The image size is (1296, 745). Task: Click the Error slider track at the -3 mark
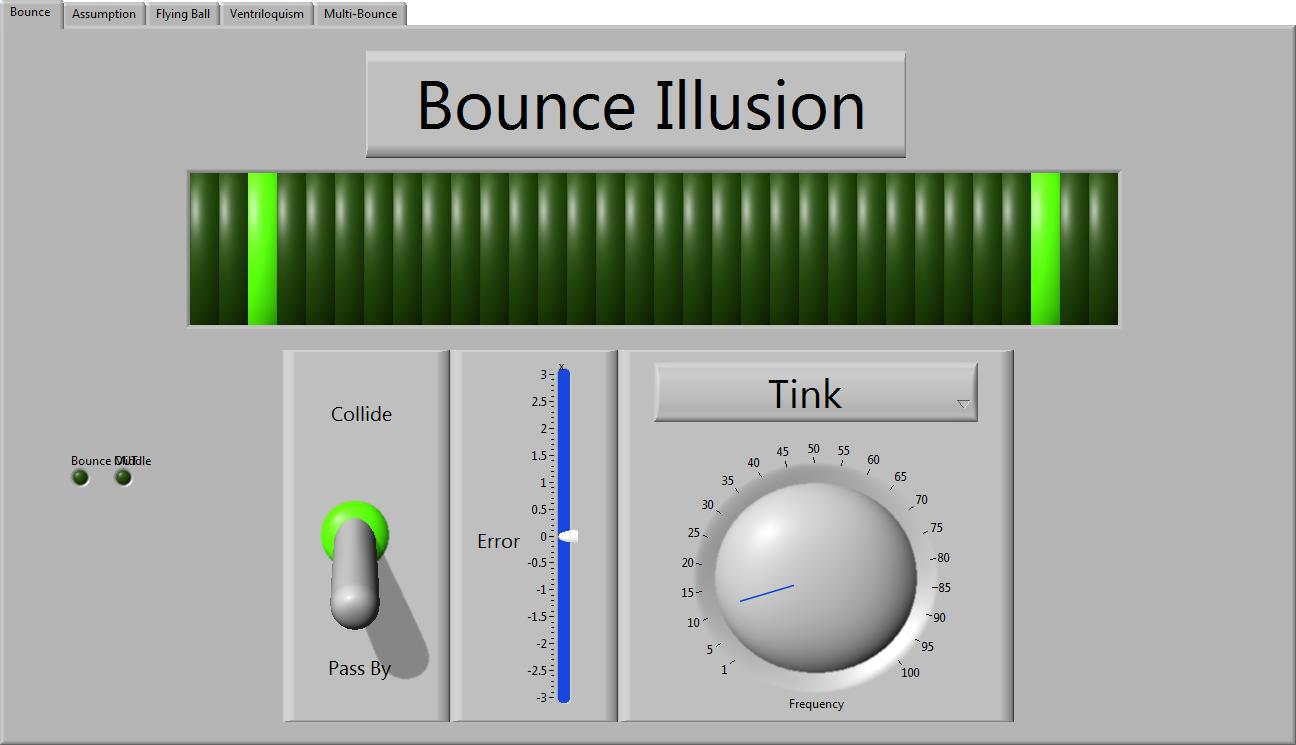564,697
